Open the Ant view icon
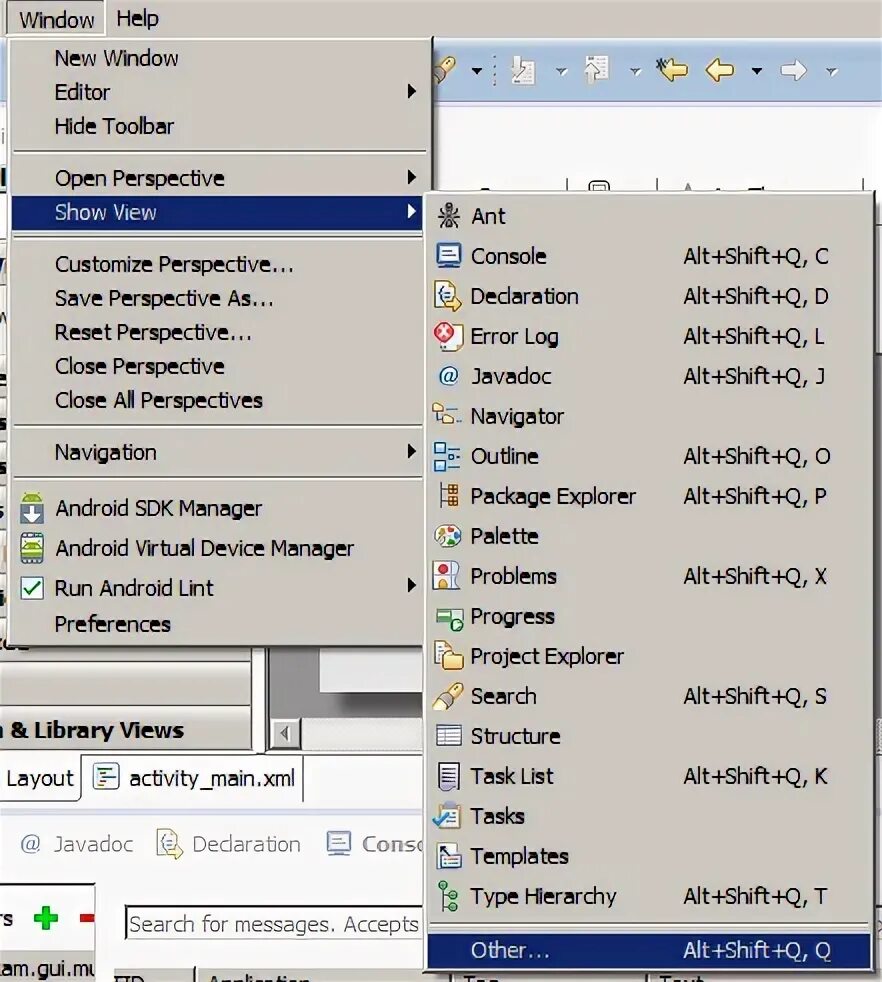The width and height of the screenshot is (882, 982). [449, 216]
